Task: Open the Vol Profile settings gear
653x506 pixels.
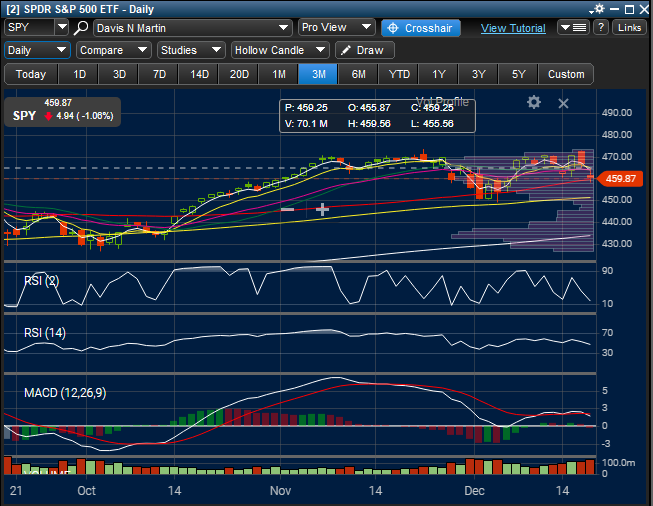Action: coord(533,102)
